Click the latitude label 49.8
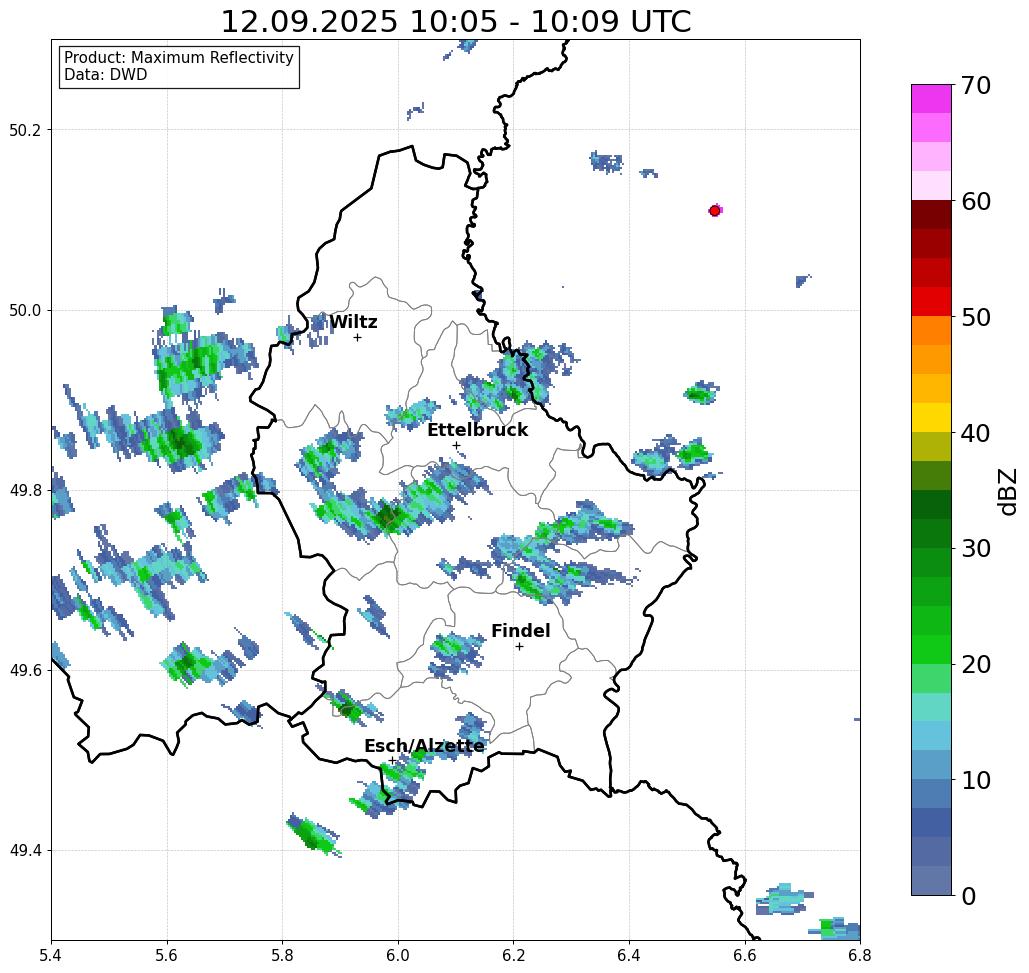1029x973 pixels. click(x=24, y=491)
